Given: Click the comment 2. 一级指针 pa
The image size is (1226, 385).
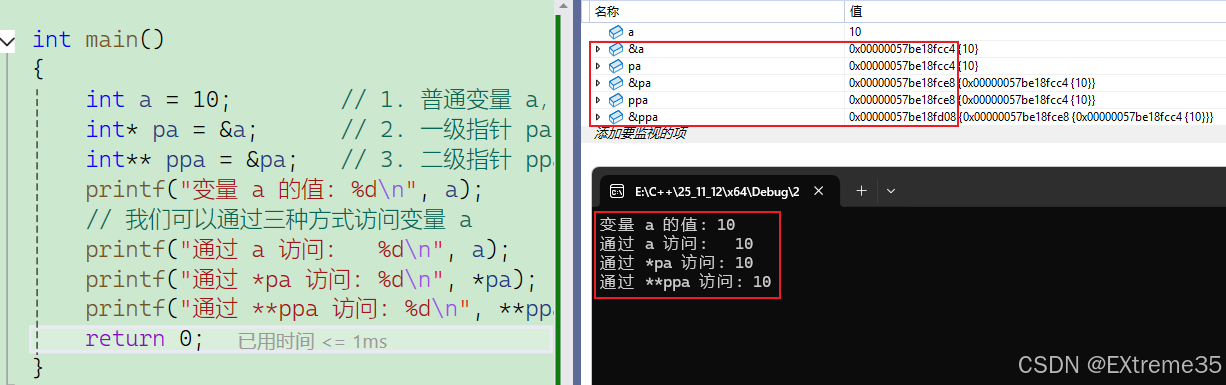Looking at the screenshot, I should tap(447, 130).
